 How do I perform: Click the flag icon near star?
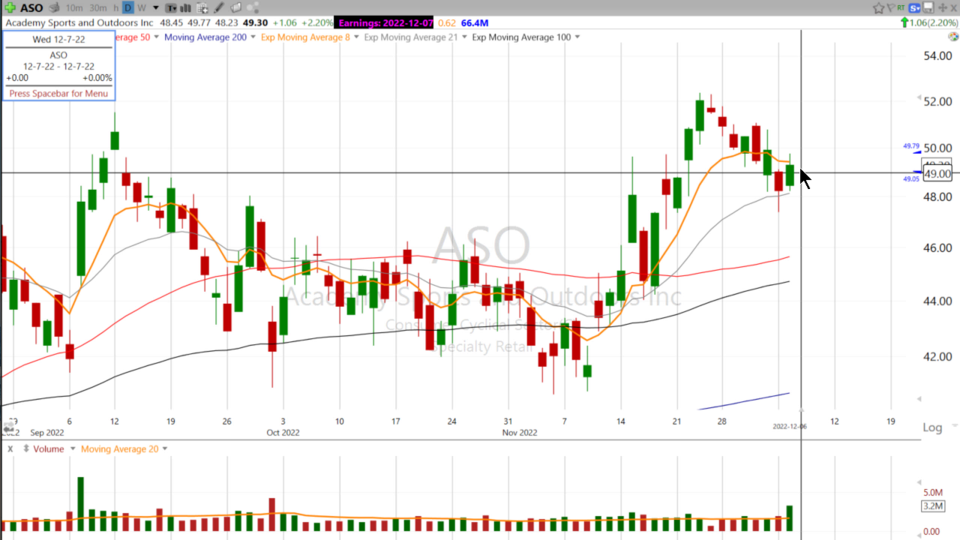[x=890, y=8]
